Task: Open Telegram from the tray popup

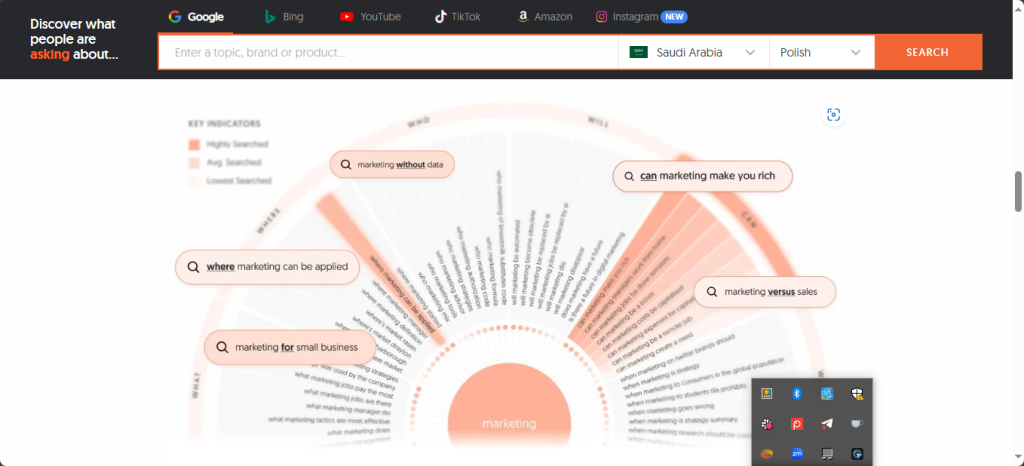Action: pos(827,424)
